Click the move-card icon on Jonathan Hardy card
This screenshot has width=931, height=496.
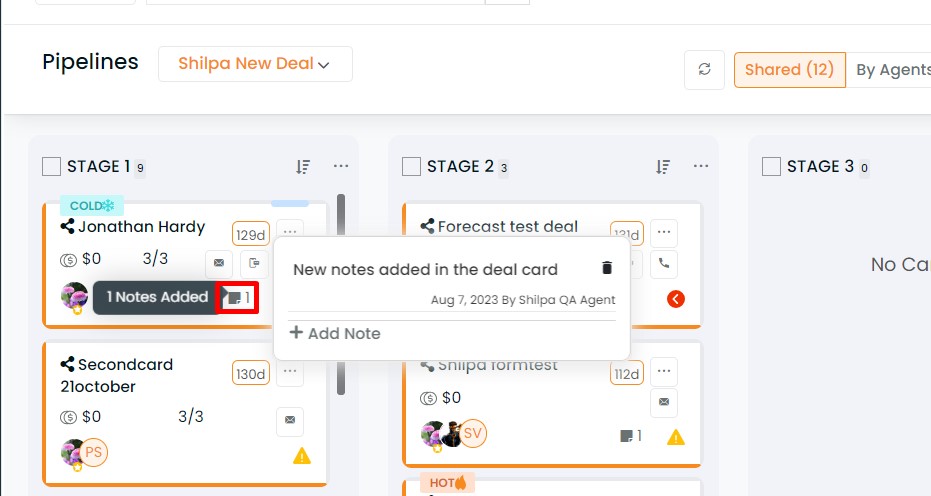point(254,263)
